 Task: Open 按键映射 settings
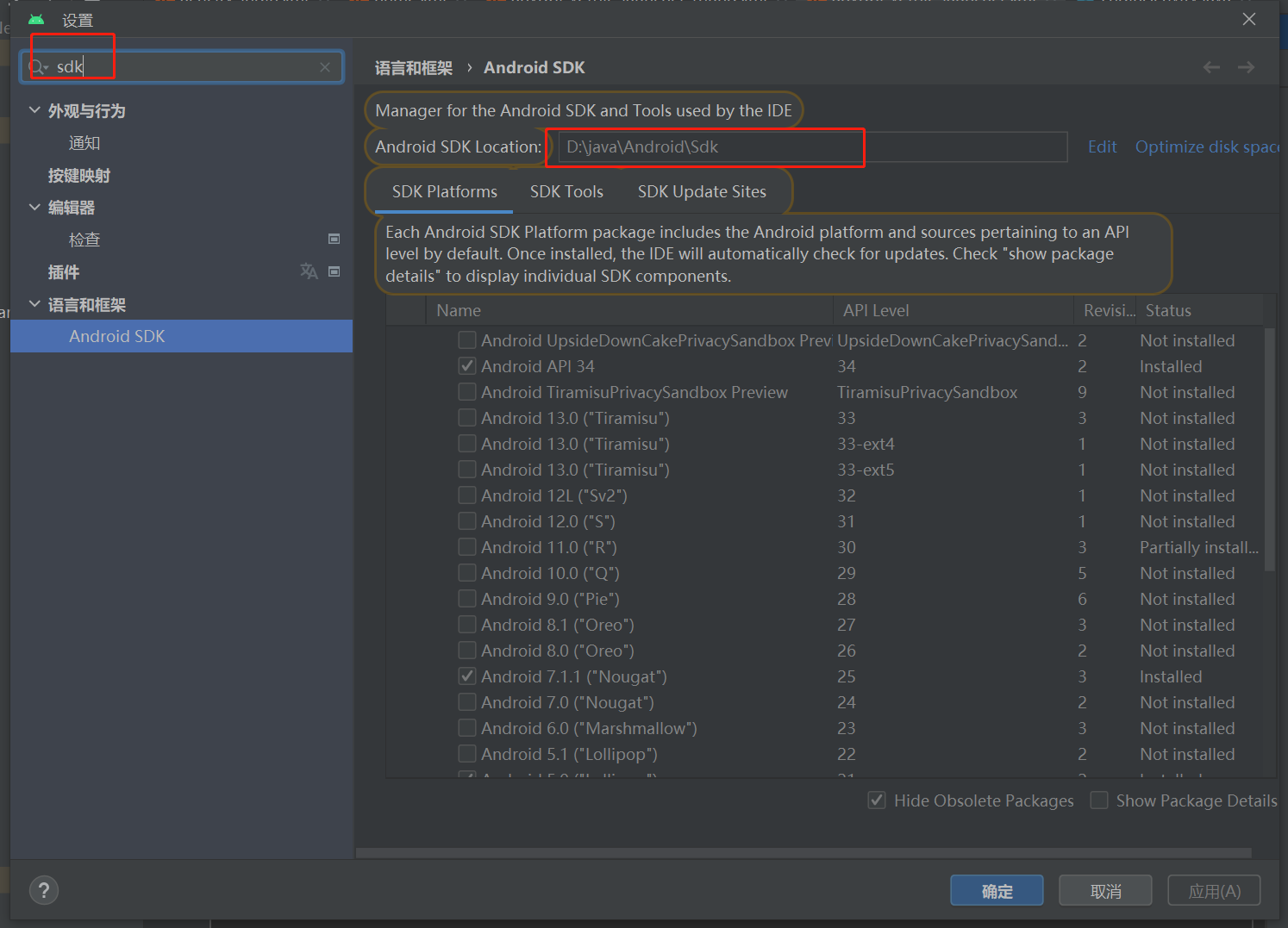(x=79, y=176)
